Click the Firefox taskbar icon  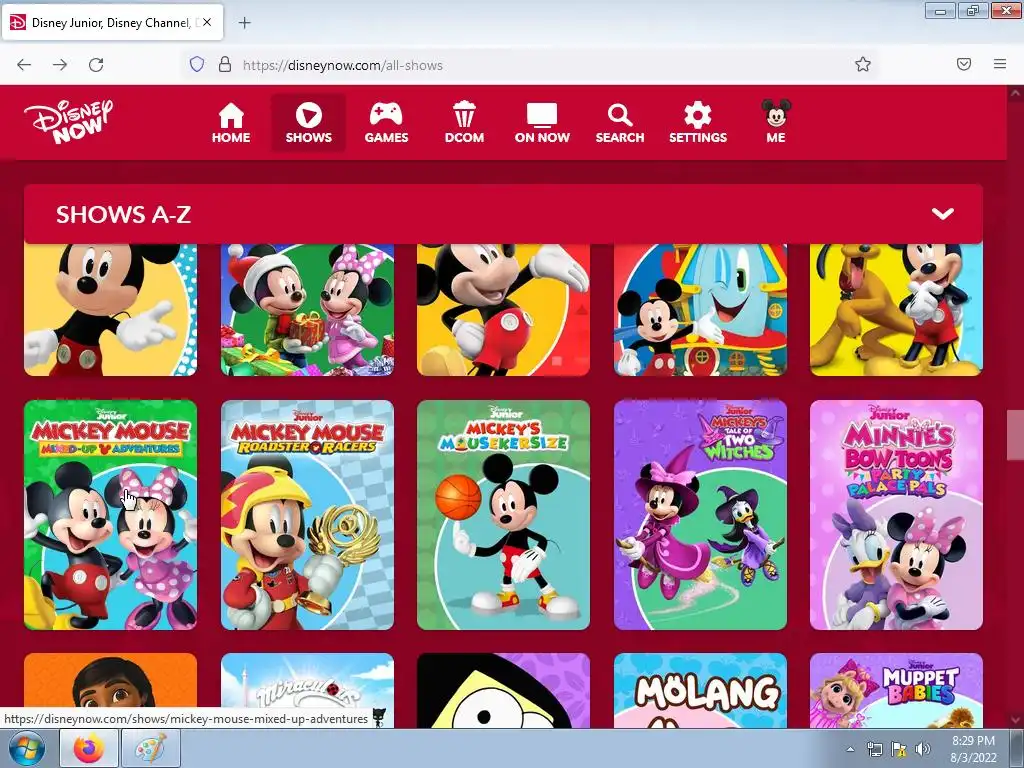[x=89, y=748]
